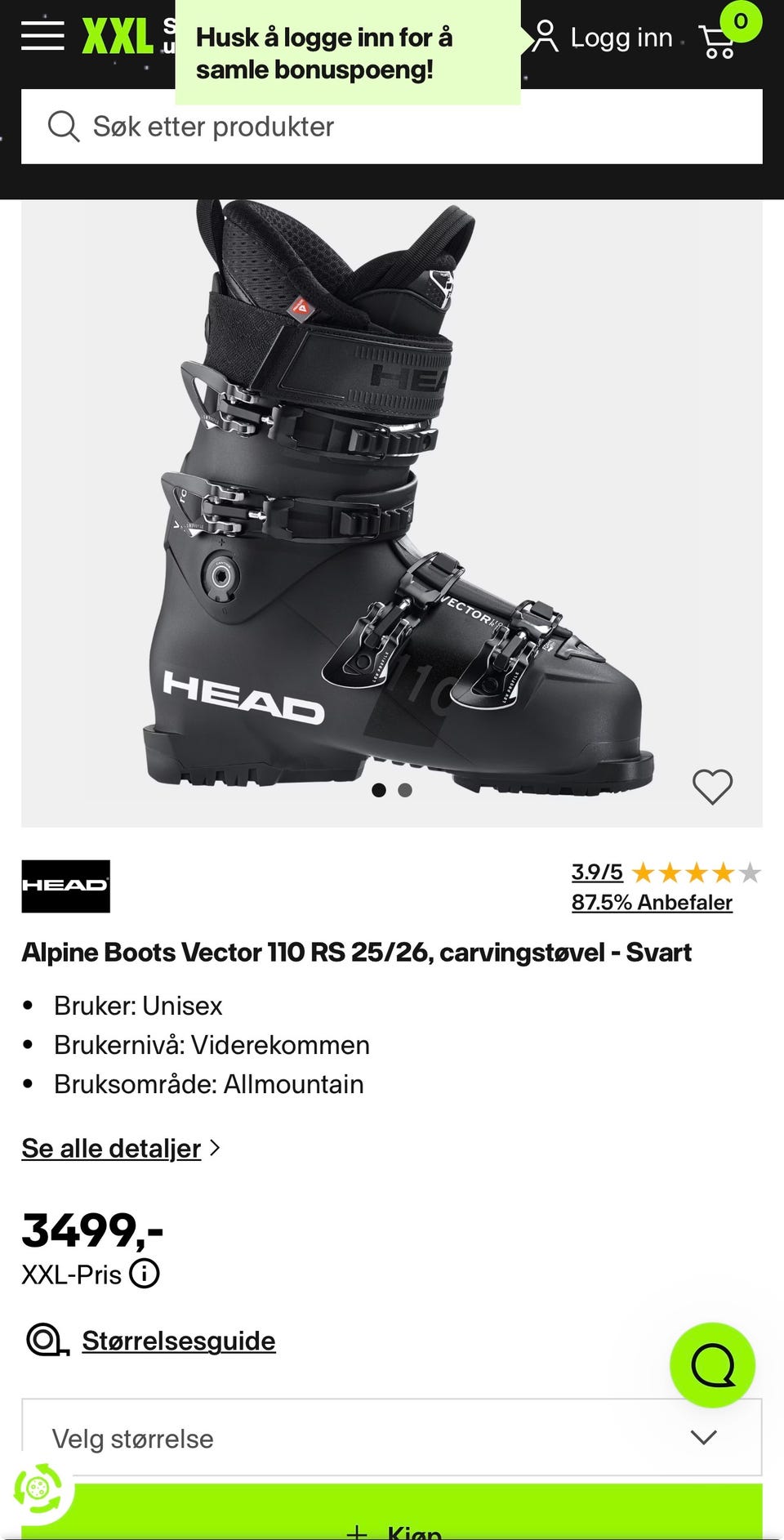Expand the Velg størrelse dropdown
The image size is (784, 1540).
(x=392, y=1438)
